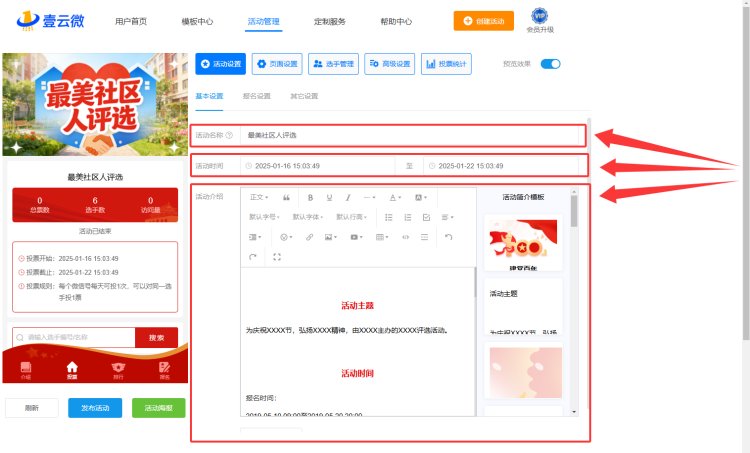Open 默认行高 line height dropdown
750x453 pixels.
pyautogui.click(x=351, y=217)
